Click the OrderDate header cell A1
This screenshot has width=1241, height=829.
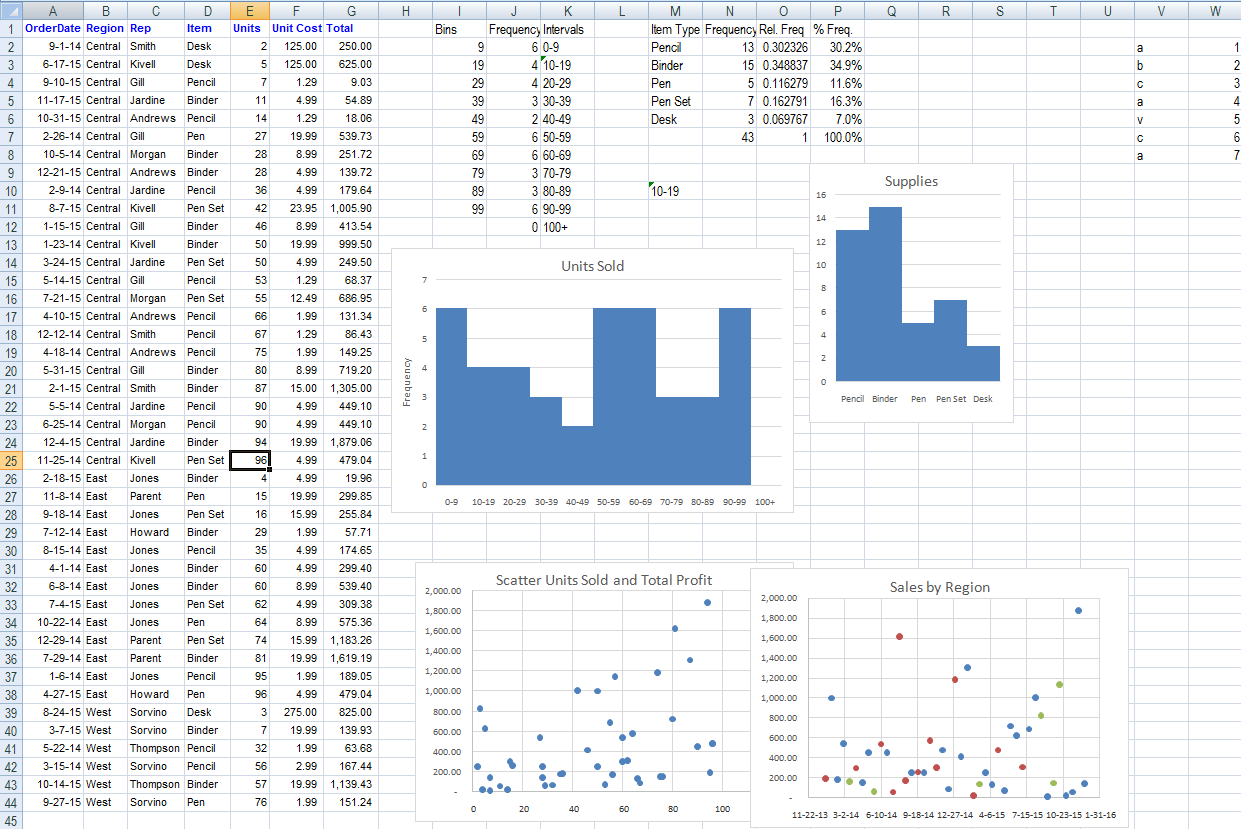52,28
